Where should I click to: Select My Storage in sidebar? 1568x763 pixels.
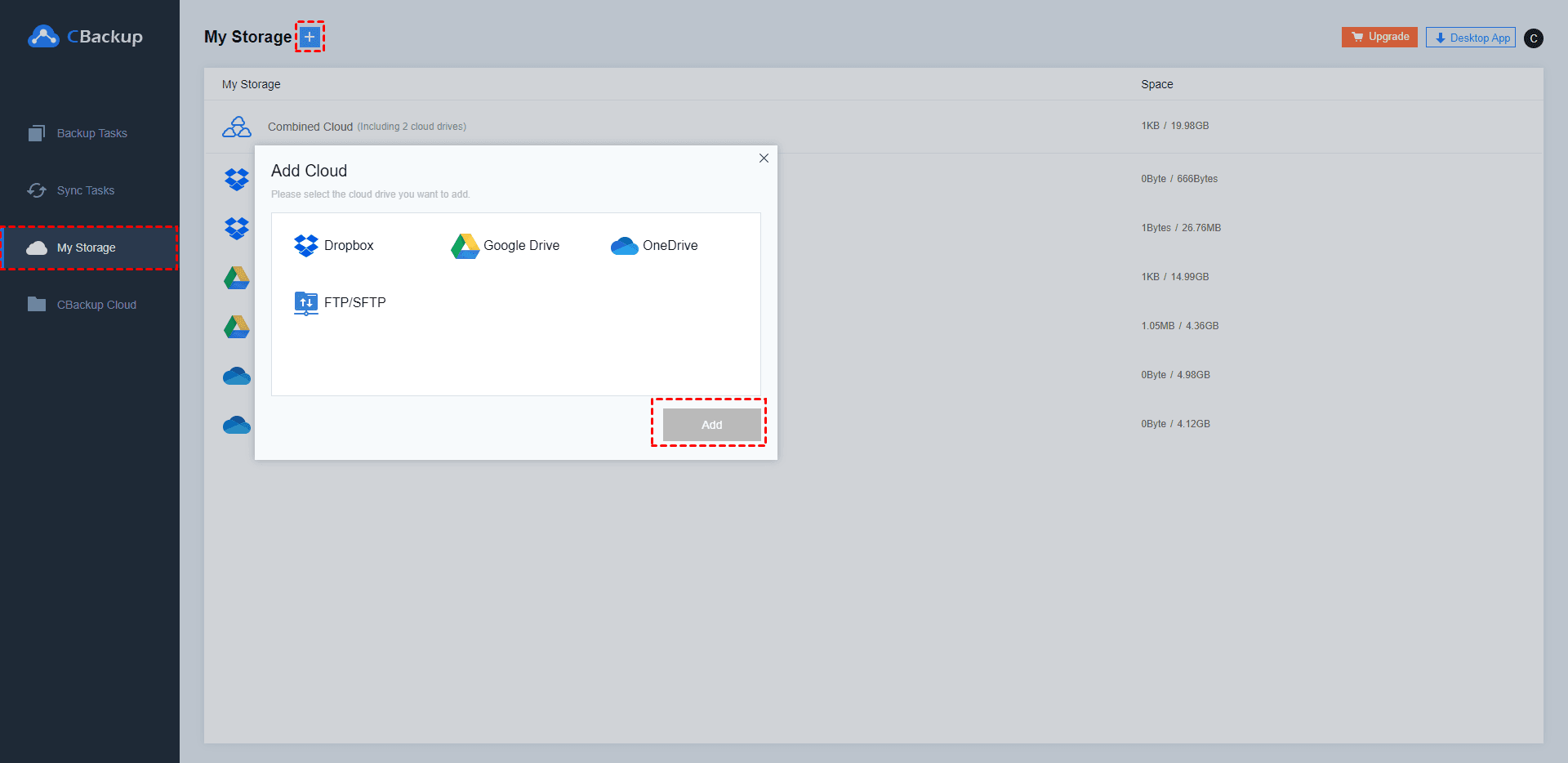90,248
